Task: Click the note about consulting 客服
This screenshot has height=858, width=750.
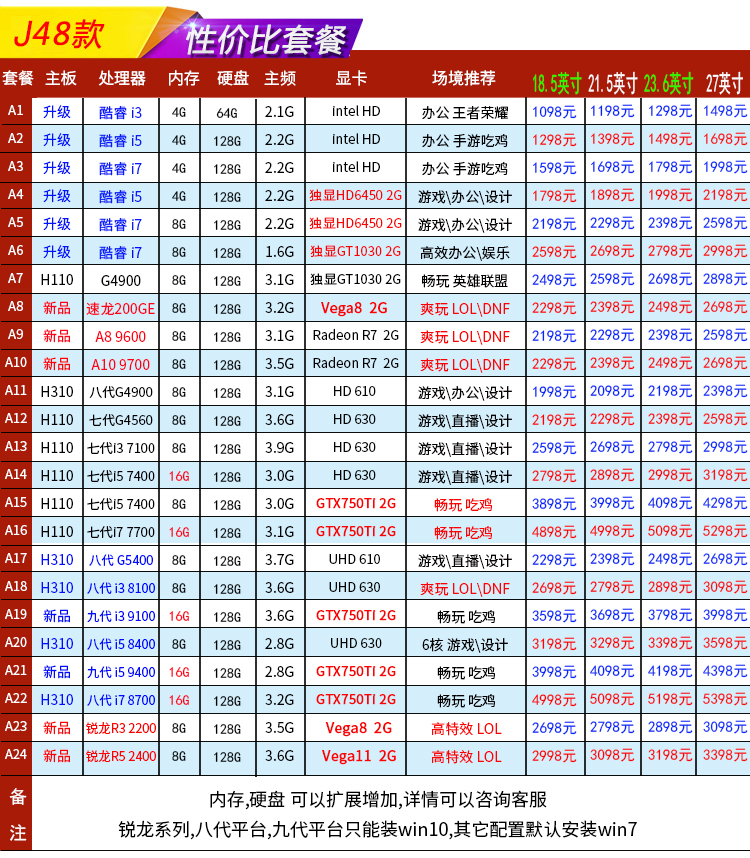Action: tap(378, 800)
